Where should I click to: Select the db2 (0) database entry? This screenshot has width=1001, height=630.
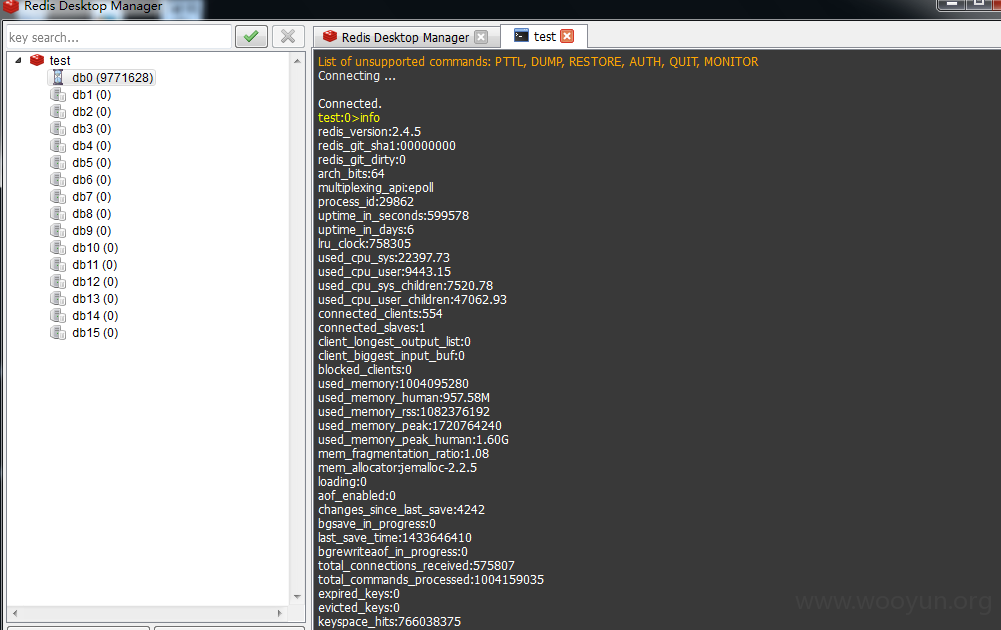tap(91, 112)
